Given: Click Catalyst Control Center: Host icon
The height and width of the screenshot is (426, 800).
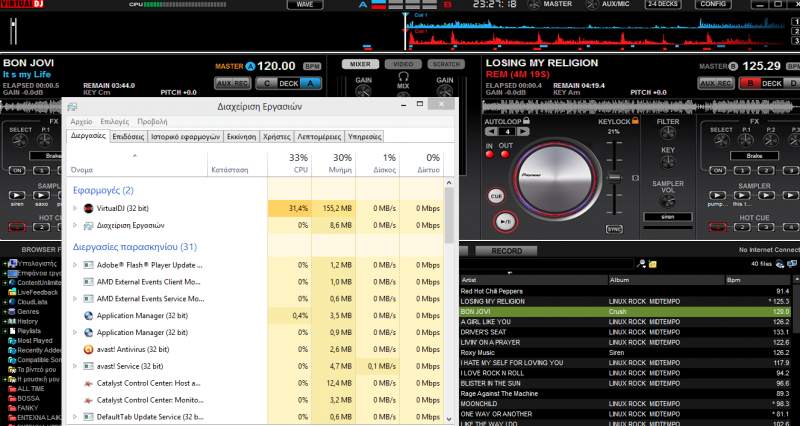Looking at the screenshot, I should click(x=88, y=383).
